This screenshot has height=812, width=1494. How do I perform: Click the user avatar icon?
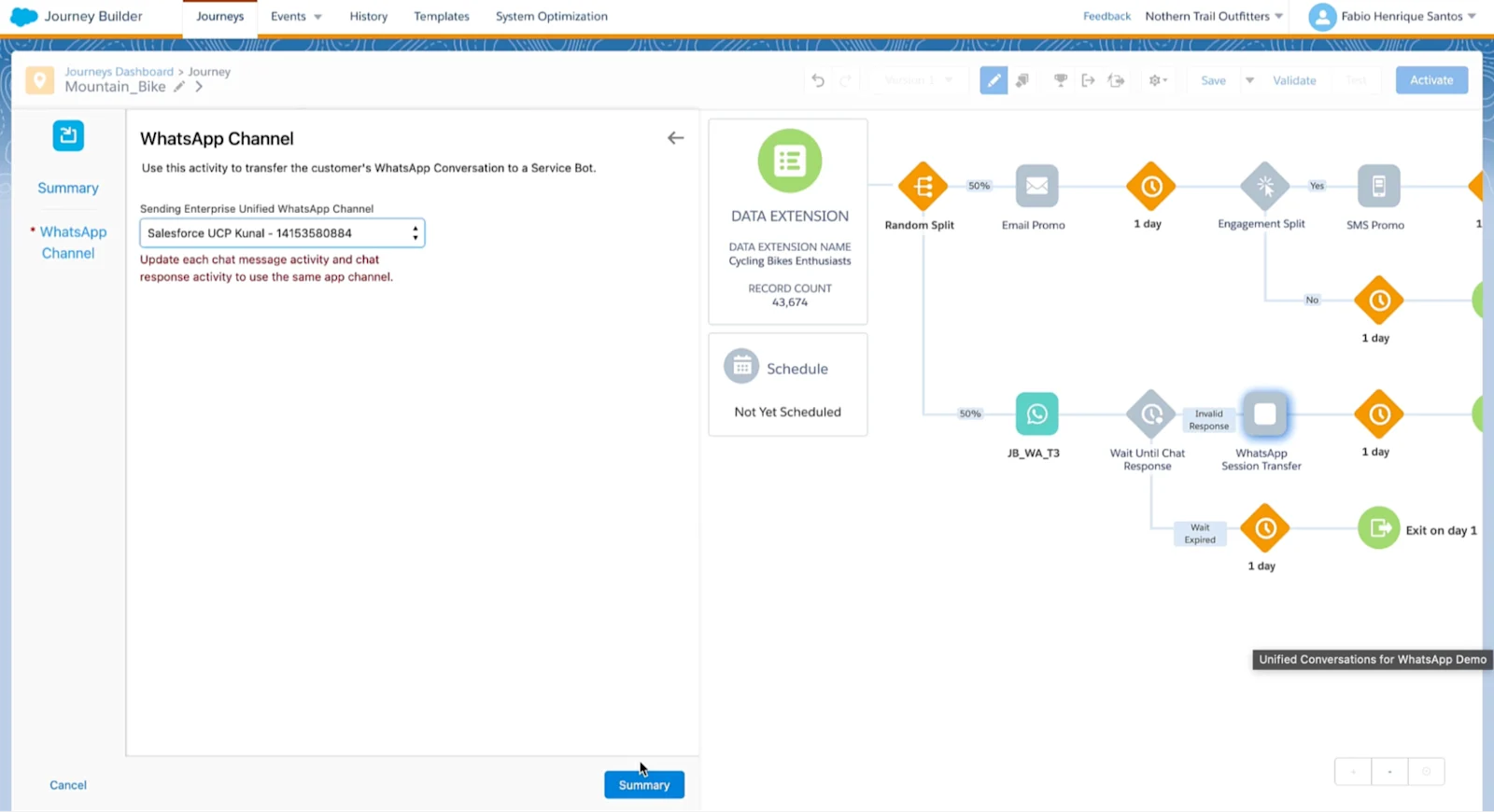coord(1322,17)
